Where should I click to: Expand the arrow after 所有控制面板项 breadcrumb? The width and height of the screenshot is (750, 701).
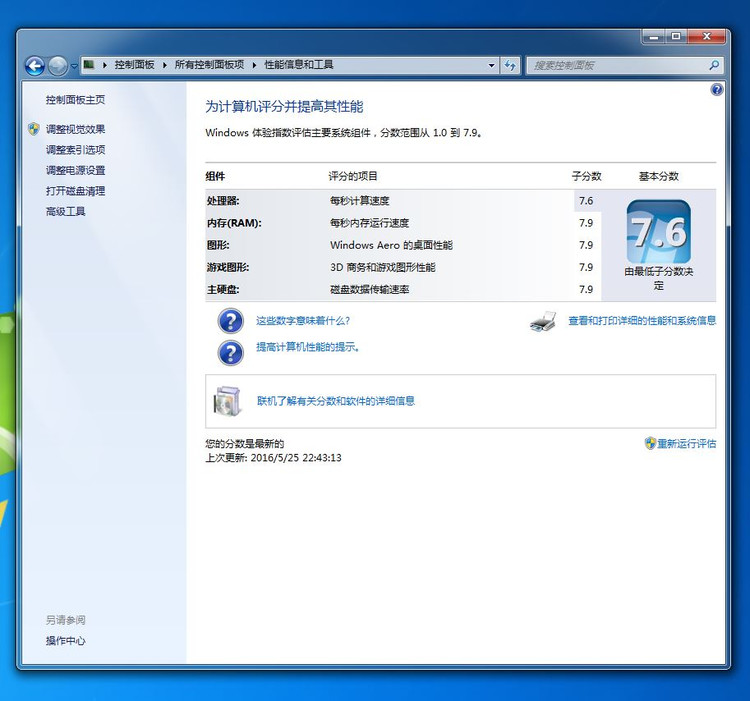pyautogui.click(x=254, y=65)
